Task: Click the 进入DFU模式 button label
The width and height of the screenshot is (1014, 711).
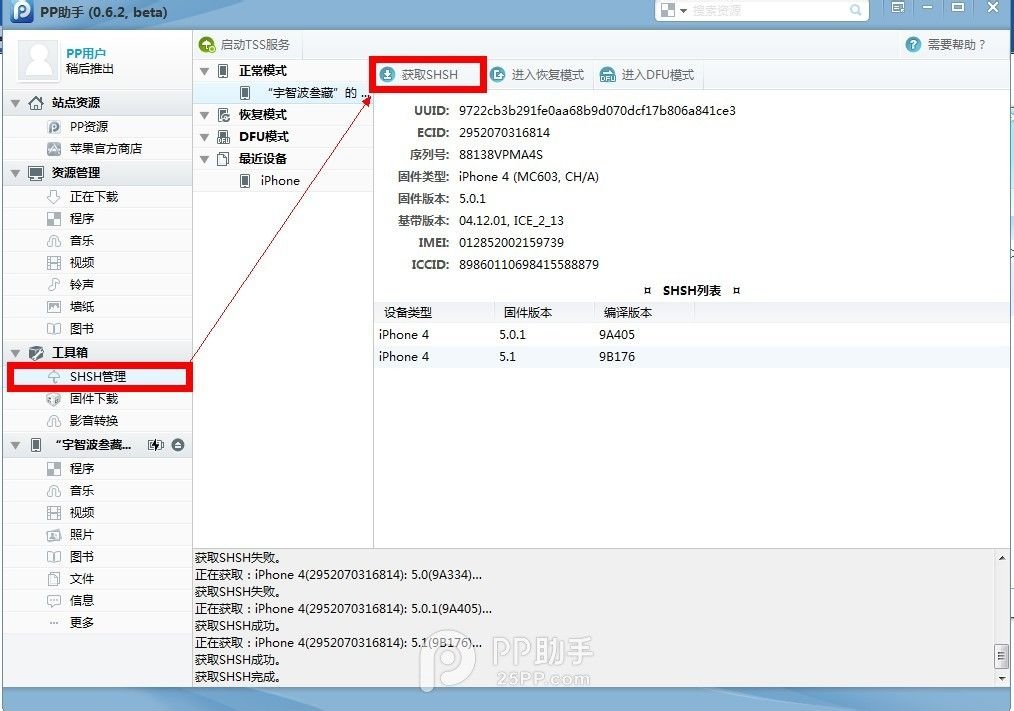Action: coord(658,74)
